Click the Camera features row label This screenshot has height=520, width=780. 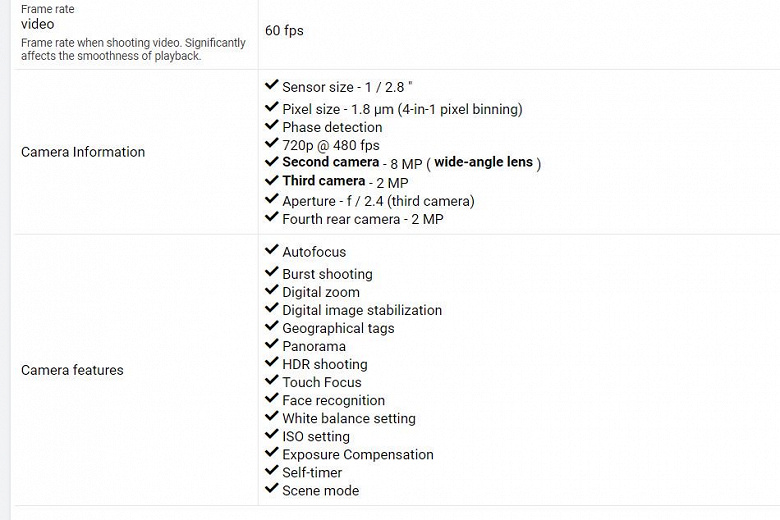[x=72, y=370]
